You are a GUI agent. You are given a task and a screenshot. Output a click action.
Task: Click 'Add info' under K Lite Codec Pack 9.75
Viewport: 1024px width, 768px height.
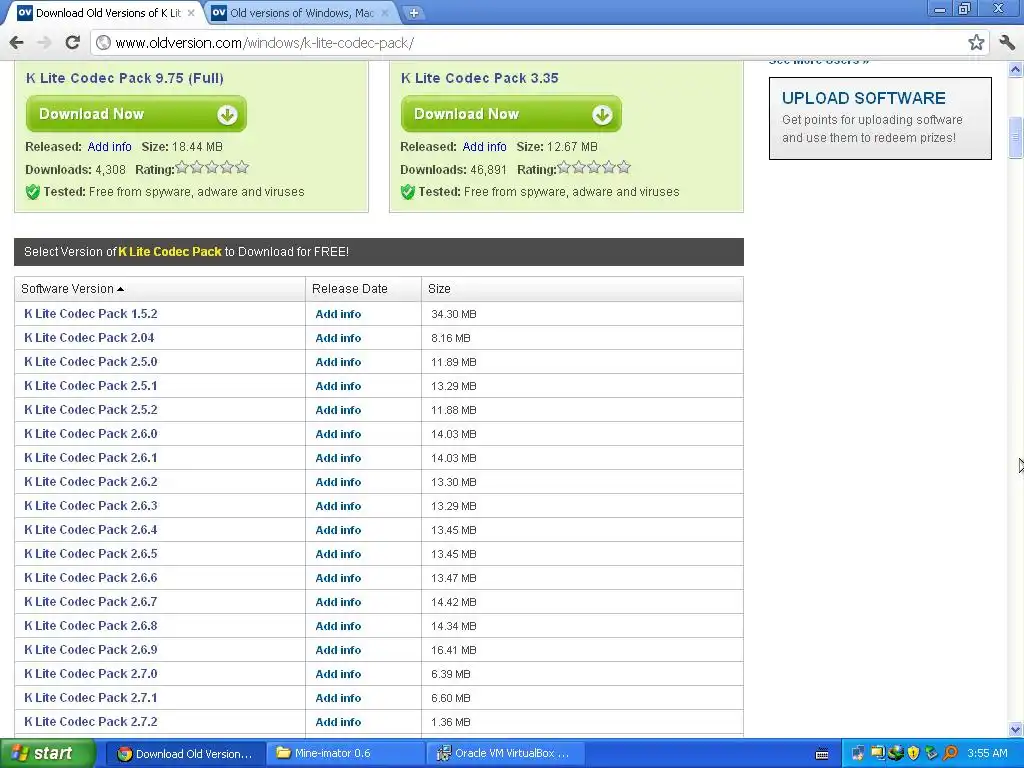(109, 147)
